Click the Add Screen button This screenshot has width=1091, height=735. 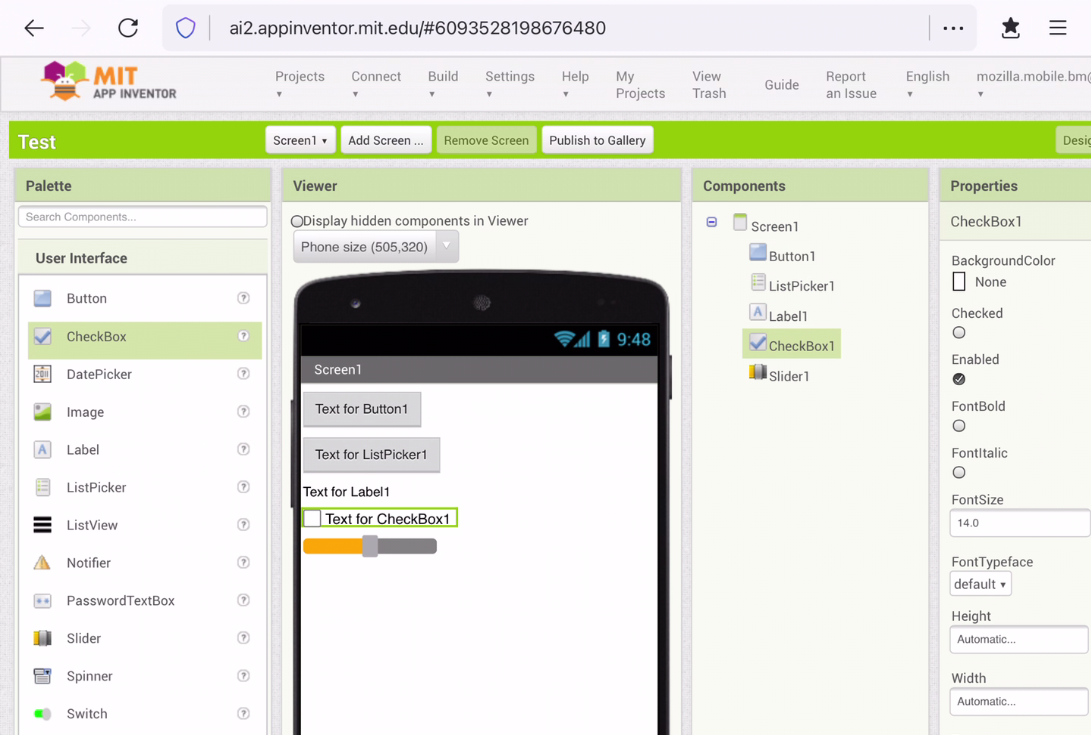click(386, 140)
